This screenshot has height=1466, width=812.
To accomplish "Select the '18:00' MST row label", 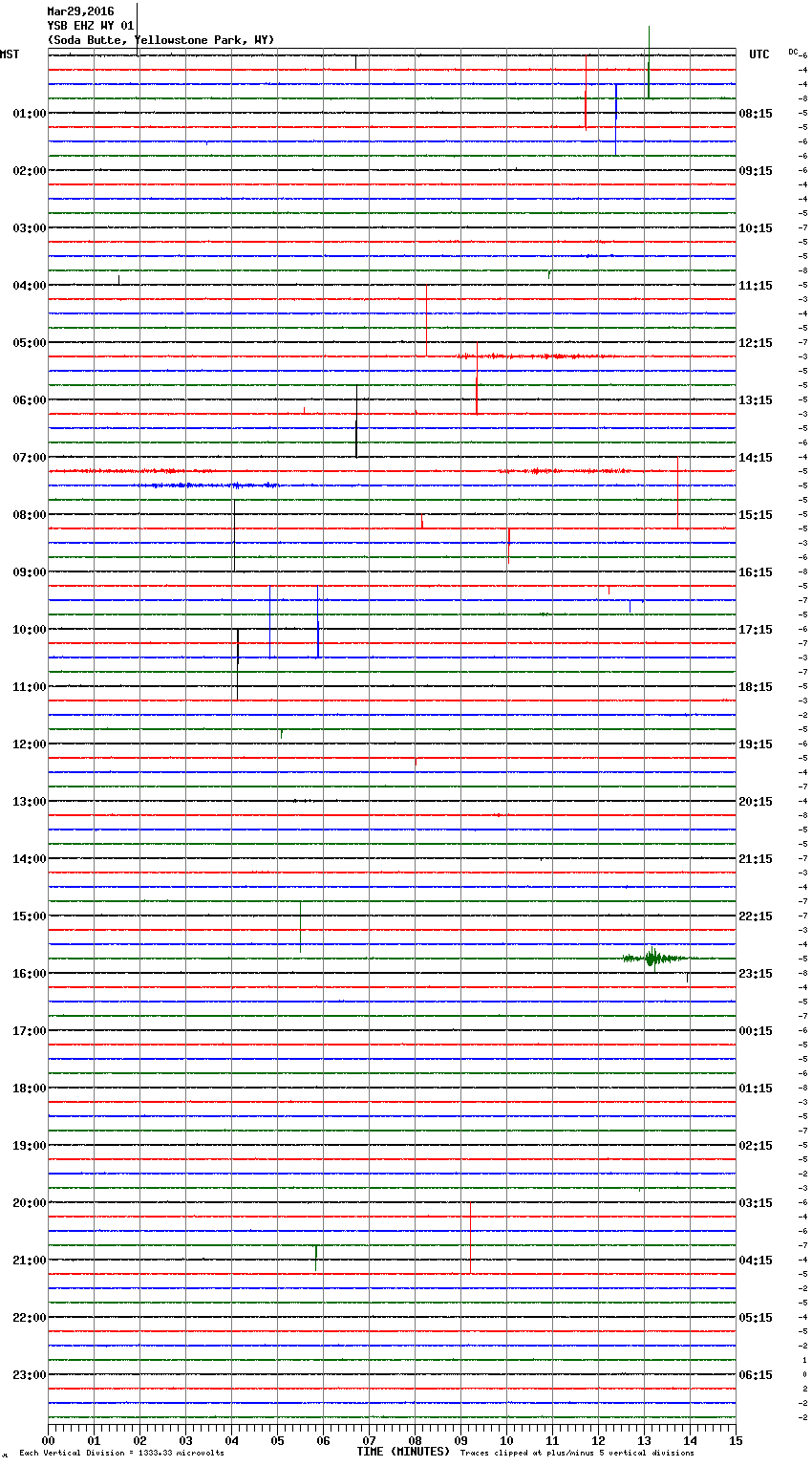I will pos(30,1089).
